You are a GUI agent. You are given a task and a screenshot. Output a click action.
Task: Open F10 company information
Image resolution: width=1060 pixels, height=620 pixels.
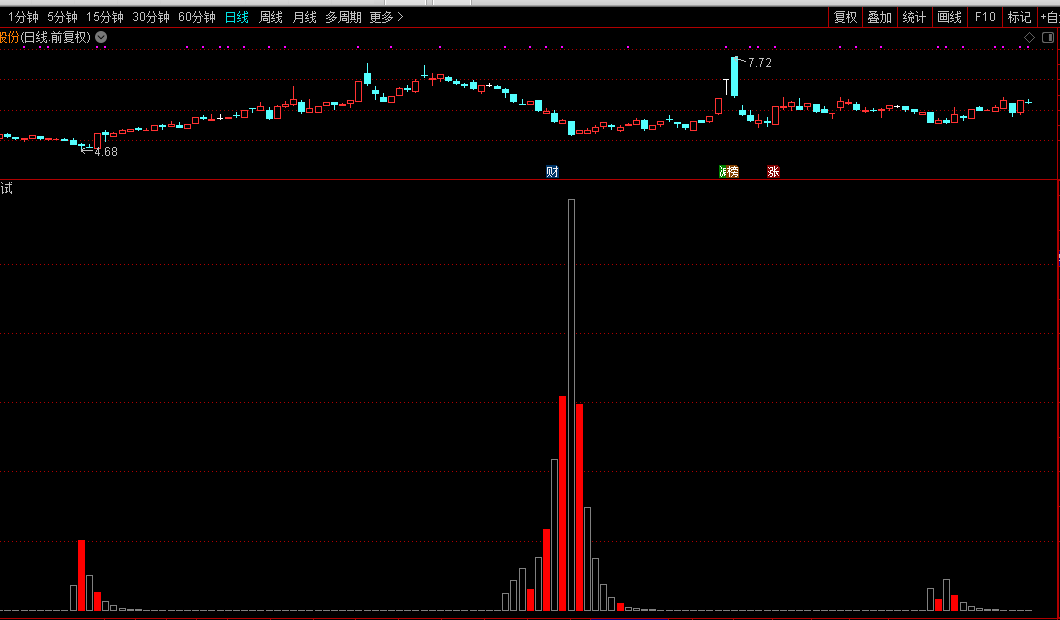985,17
